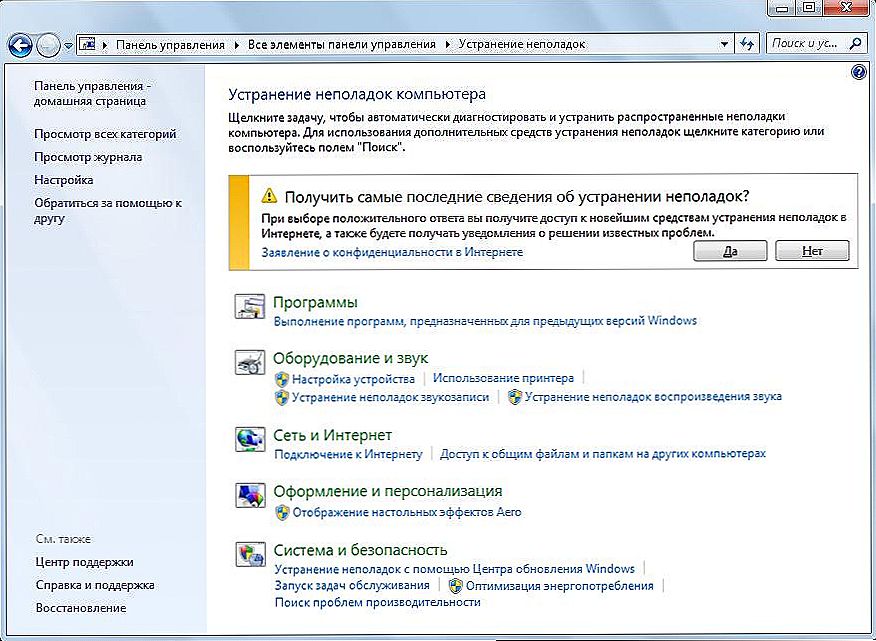Viewport: 876px width, 641px height.
Task: Run 'Запуск задач обслуживания'
Action: (352, 586)
